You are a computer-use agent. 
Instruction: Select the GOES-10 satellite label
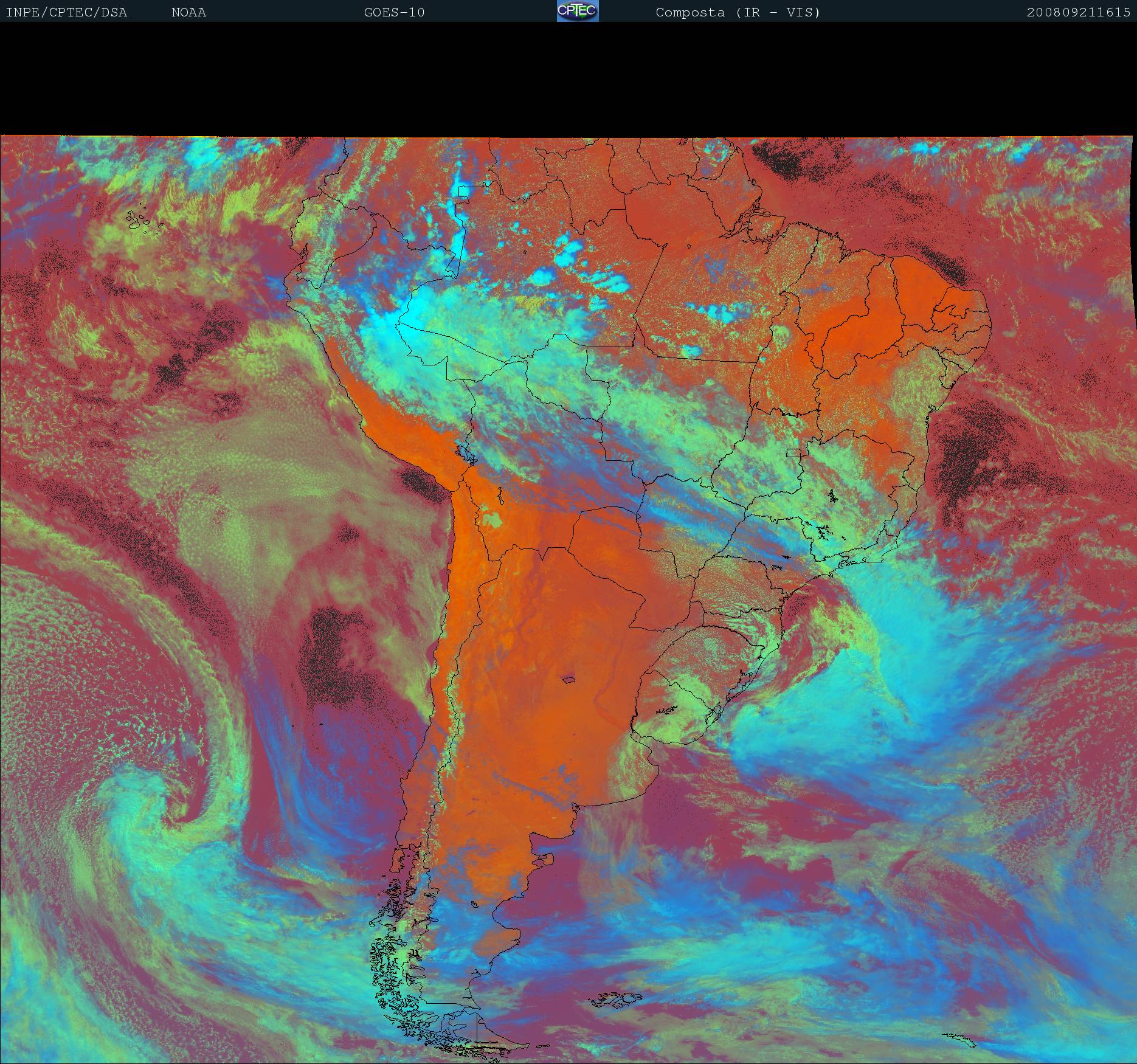394,12
